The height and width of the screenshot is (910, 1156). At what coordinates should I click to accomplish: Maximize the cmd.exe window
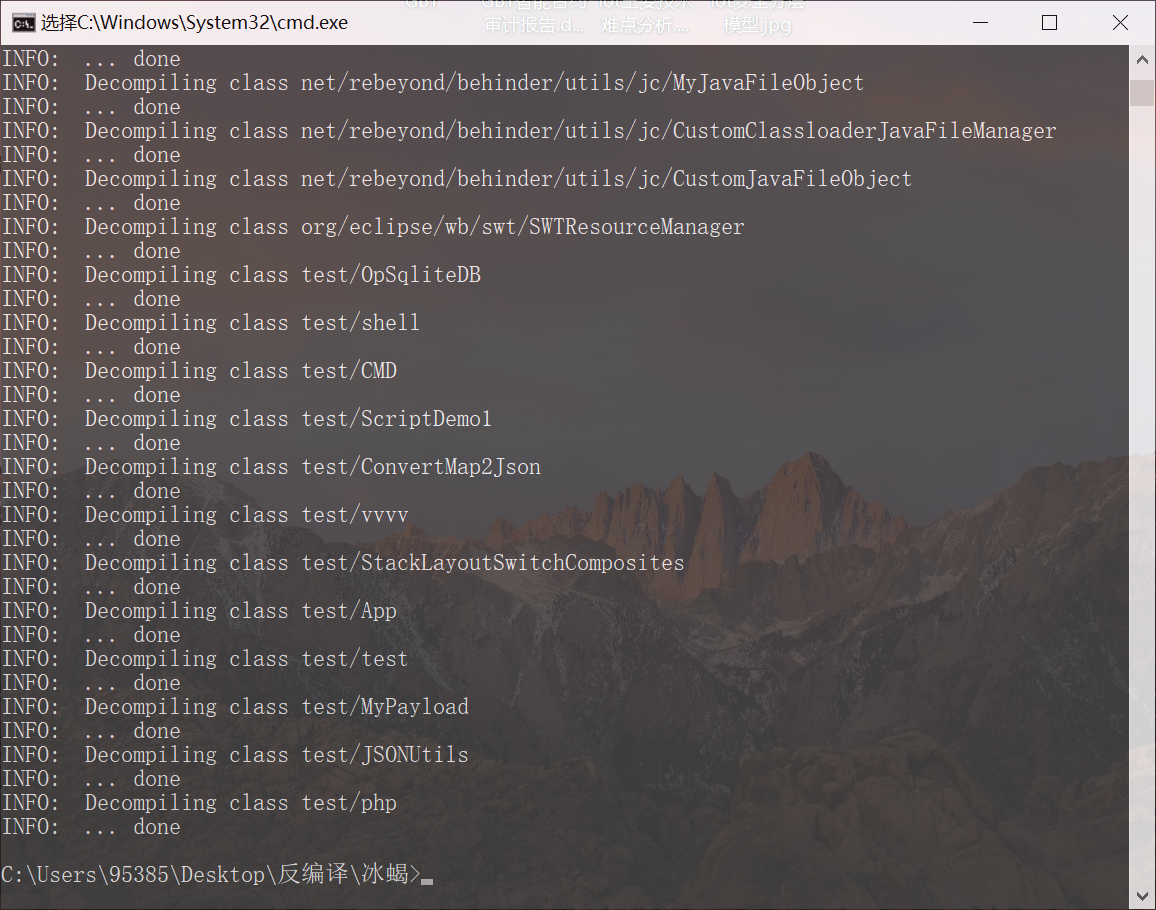[1049, 23]
